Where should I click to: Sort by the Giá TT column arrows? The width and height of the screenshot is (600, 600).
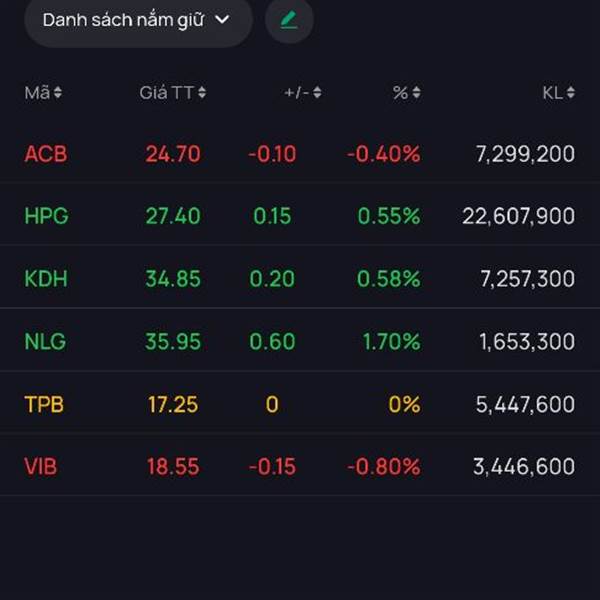(202, 93)
